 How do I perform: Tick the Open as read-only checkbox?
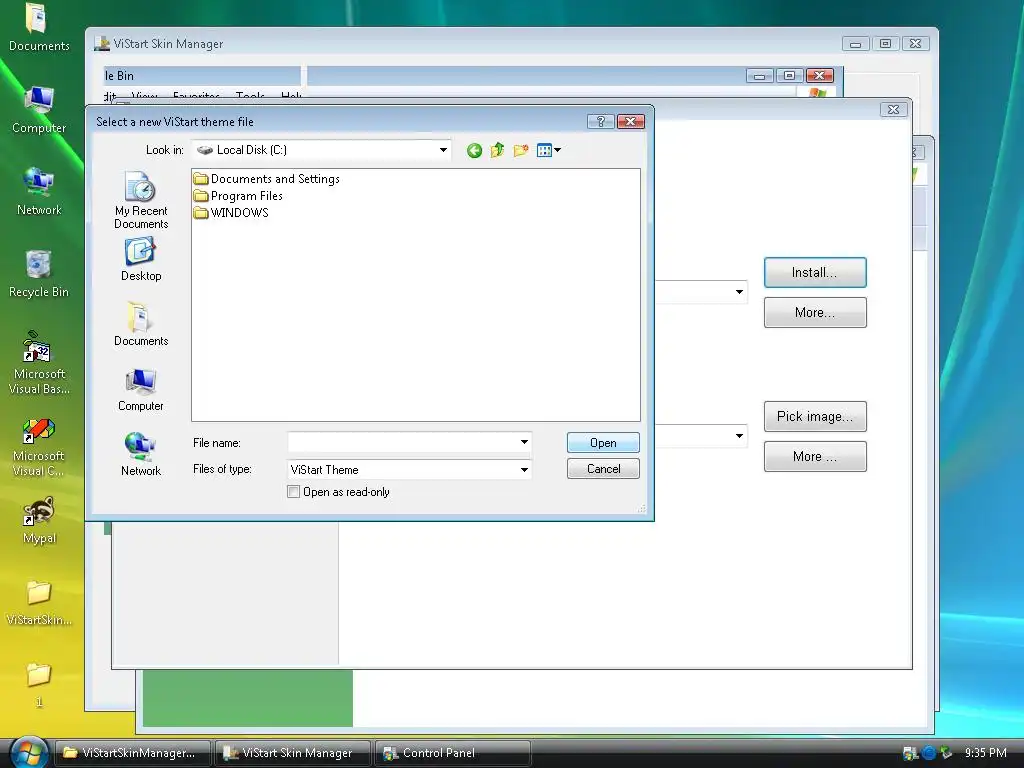pos(294,492)
